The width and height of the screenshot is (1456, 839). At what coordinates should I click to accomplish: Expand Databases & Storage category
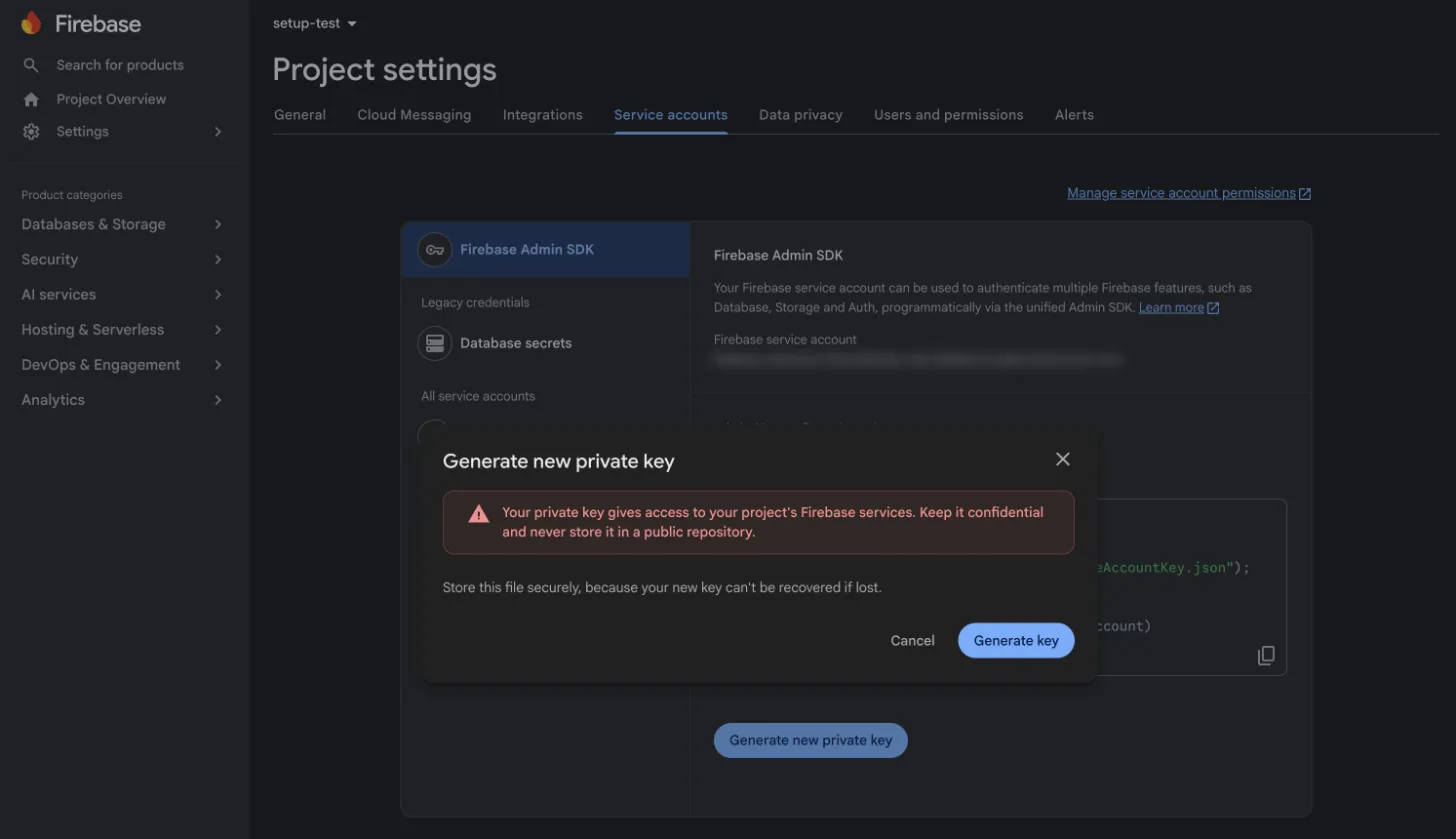218,225
